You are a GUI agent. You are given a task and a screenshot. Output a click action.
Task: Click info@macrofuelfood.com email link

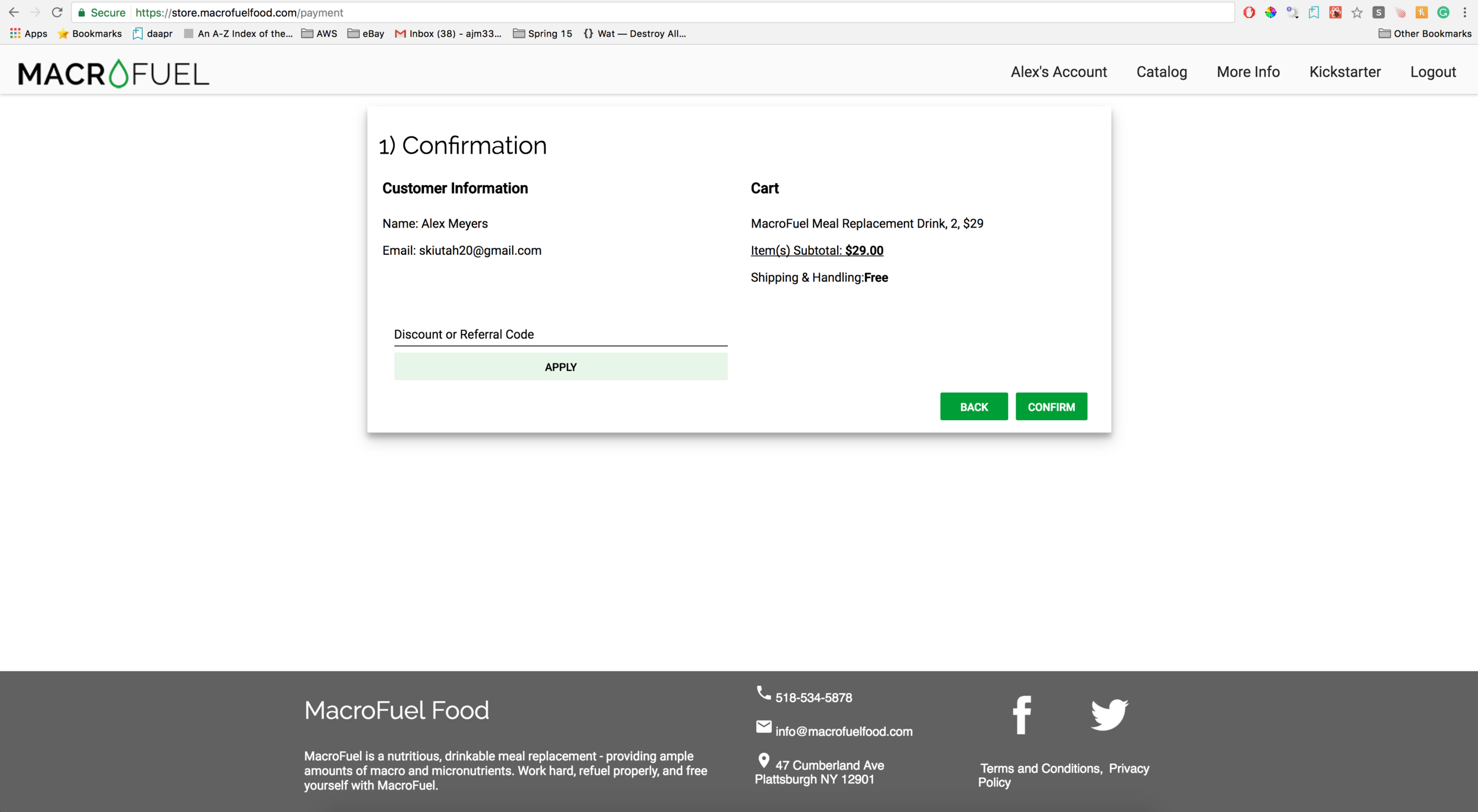click(844, 731)
